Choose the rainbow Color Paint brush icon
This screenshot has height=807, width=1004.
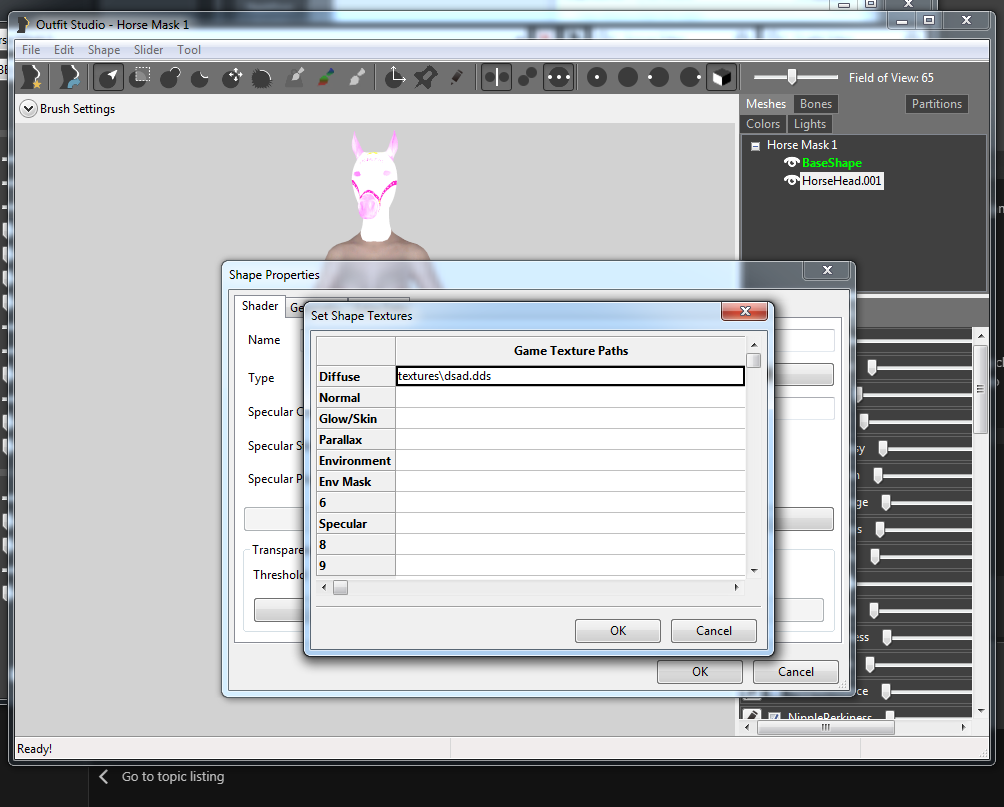326,77
